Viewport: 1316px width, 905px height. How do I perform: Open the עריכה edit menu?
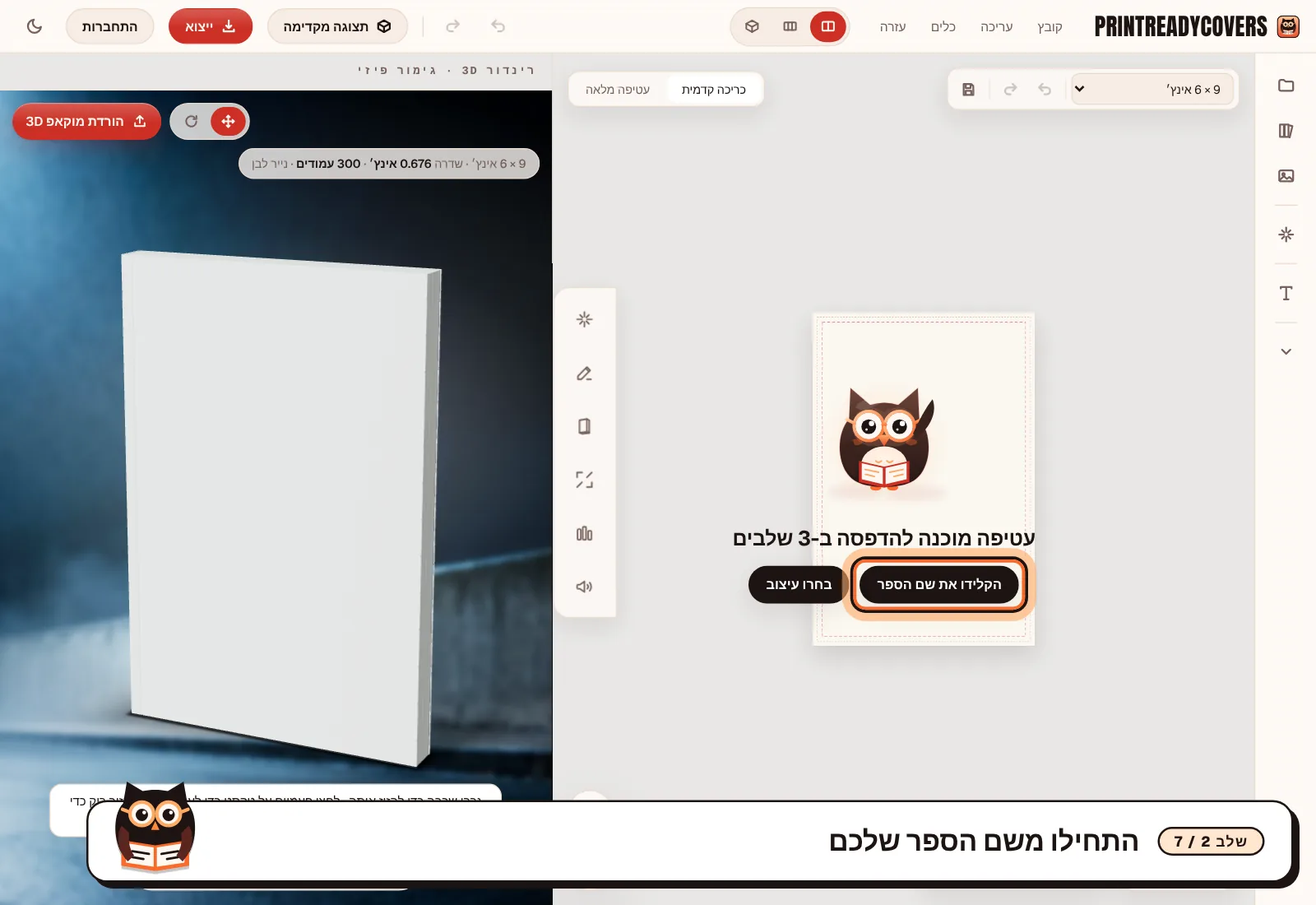point(996,26)
